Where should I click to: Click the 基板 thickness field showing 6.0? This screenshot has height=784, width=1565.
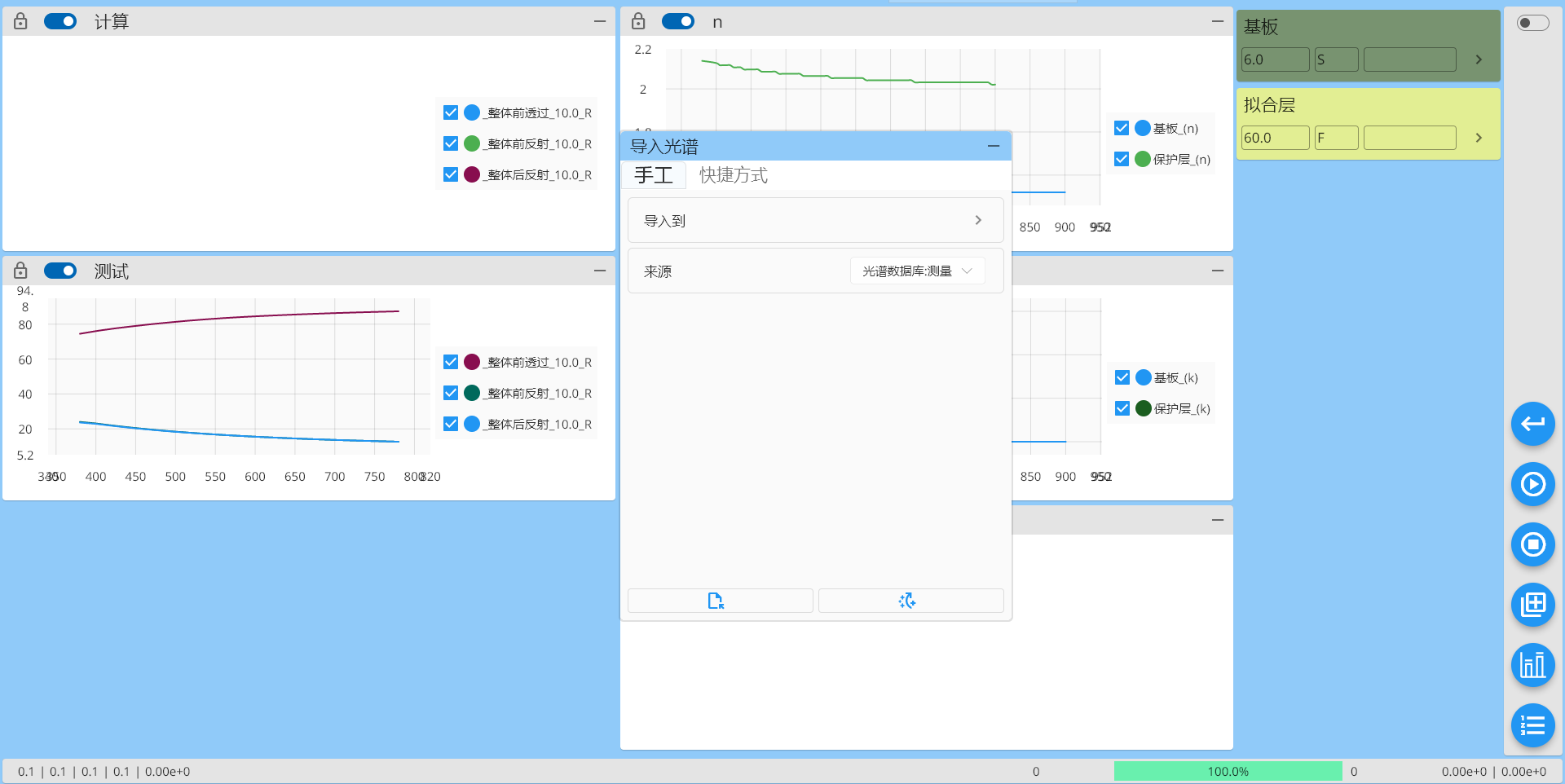point(1274,59)
